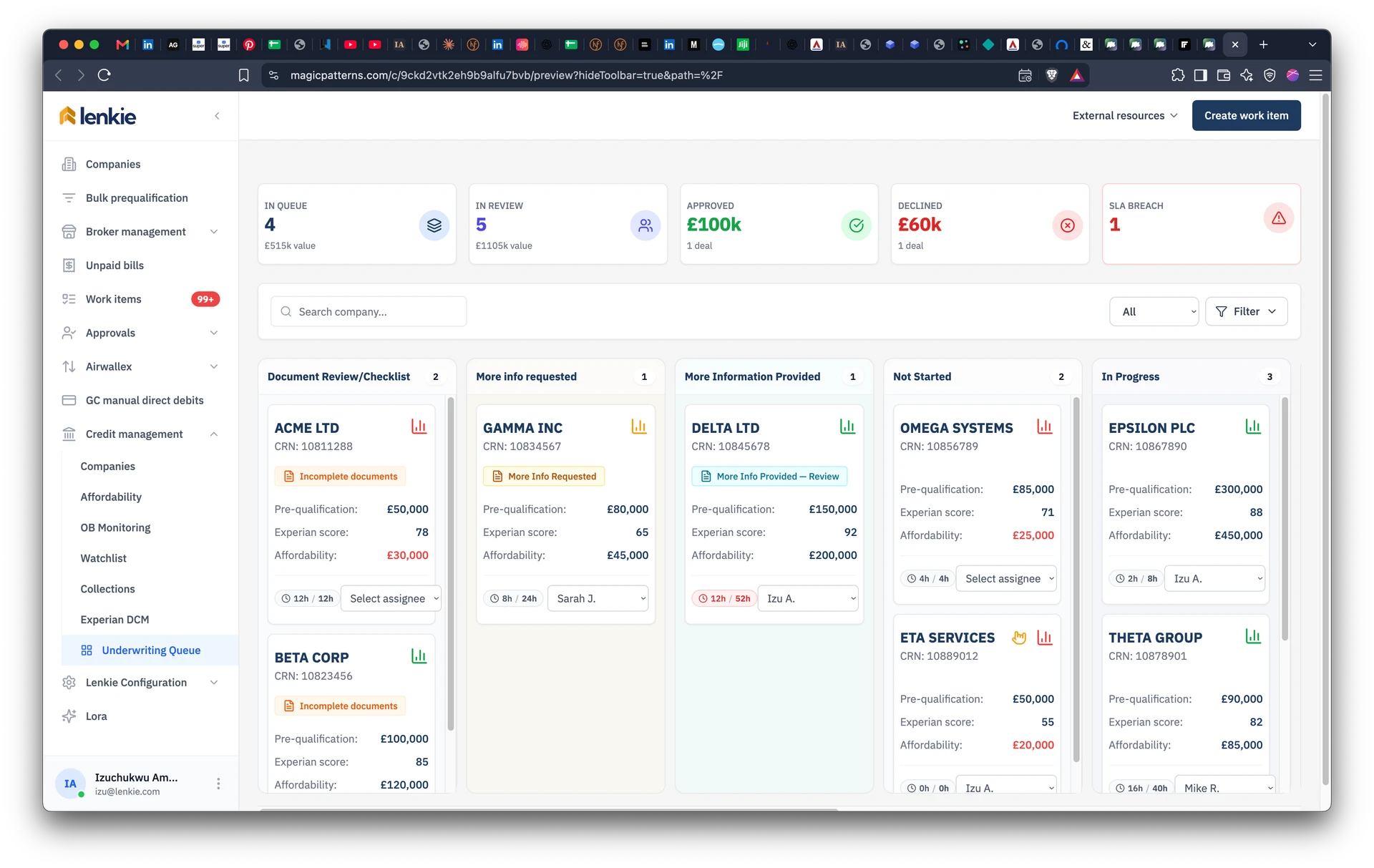Viewport: 1374px width, 868px height.
Task: Bookmark this page in the address bar
Action: [243, 75]
